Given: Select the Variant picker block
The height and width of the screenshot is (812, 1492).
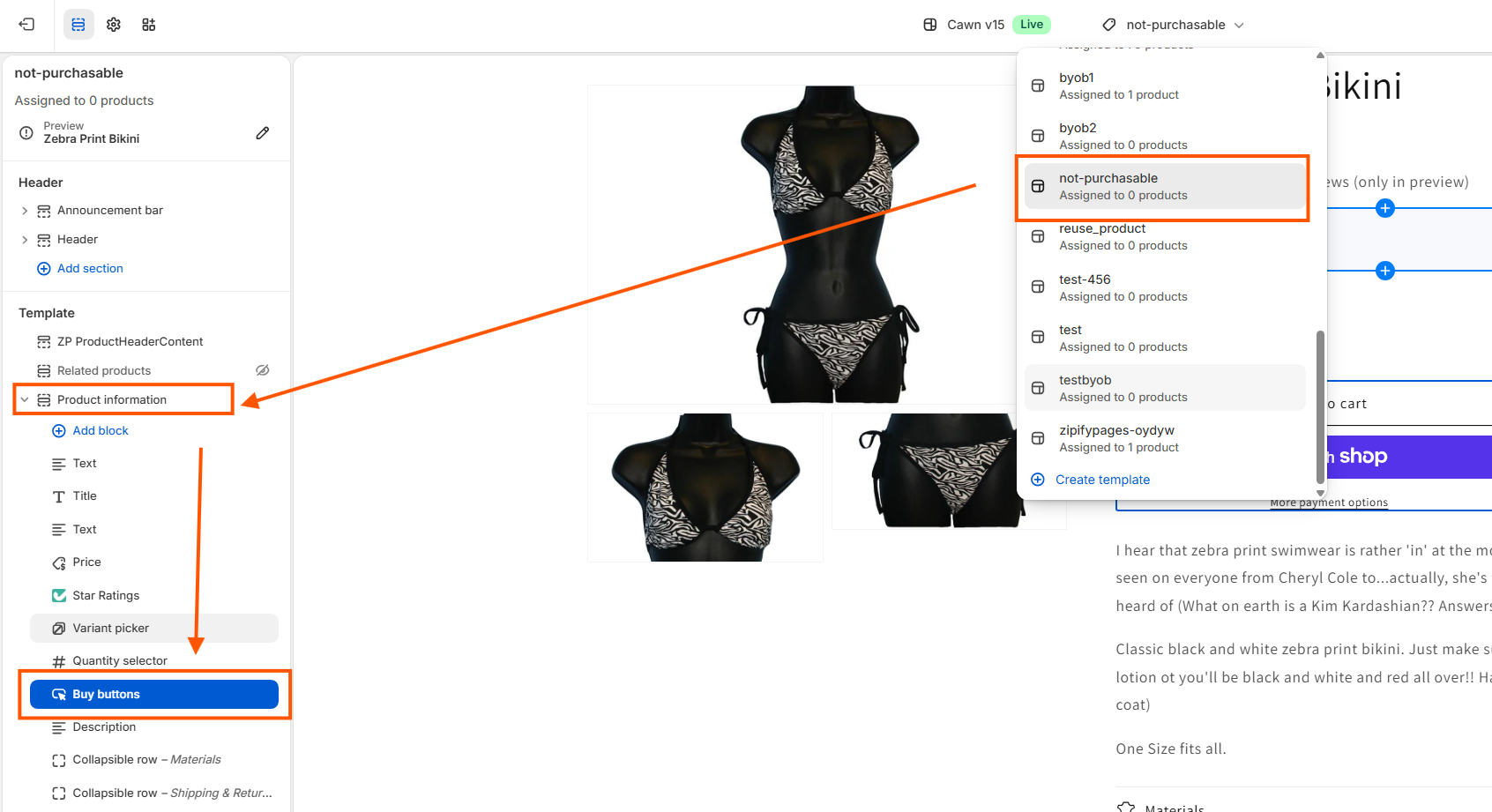Looking at the screenshot, I should click(154, 629).
